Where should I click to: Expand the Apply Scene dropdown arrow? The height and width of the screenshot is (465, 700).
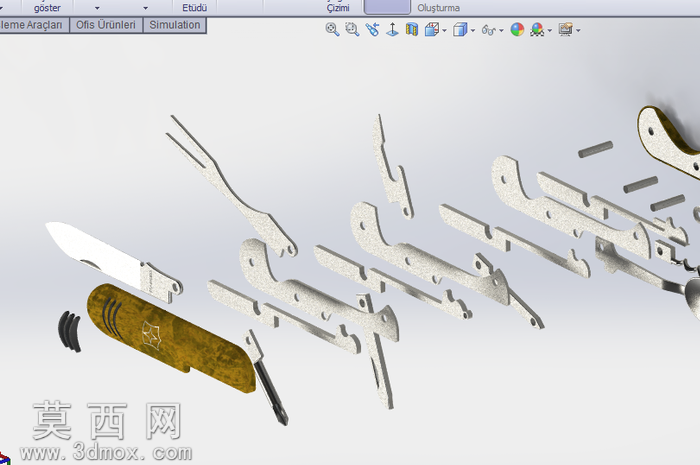pos(550,30)
